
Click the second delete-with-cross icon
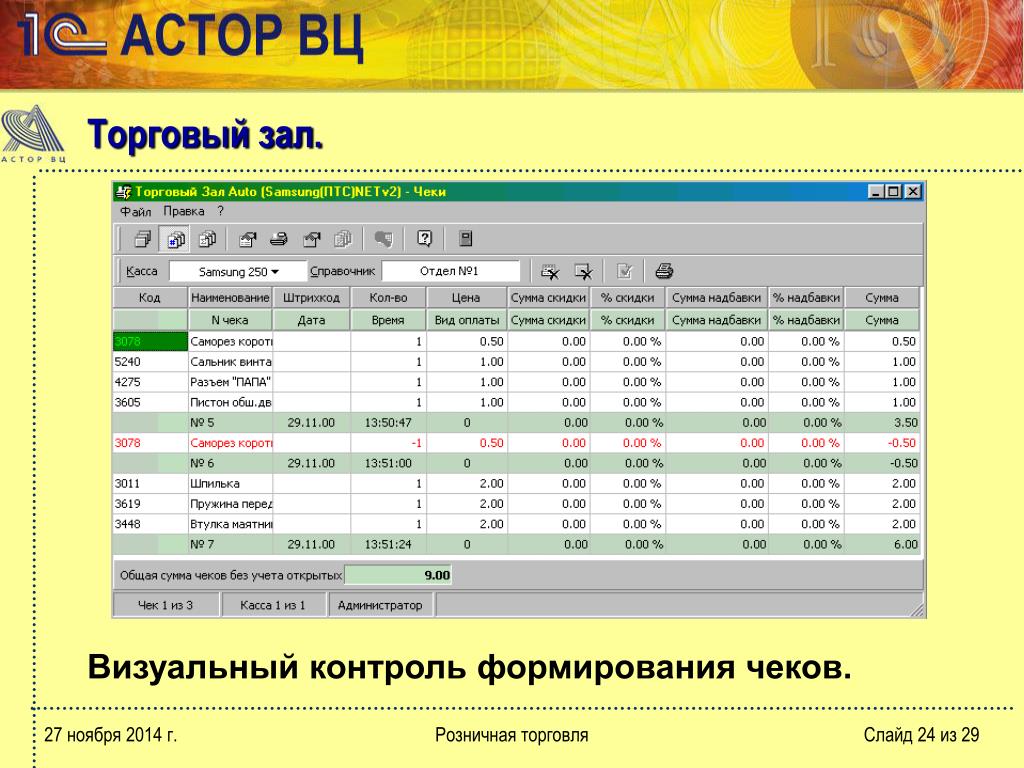pos(583,271)
